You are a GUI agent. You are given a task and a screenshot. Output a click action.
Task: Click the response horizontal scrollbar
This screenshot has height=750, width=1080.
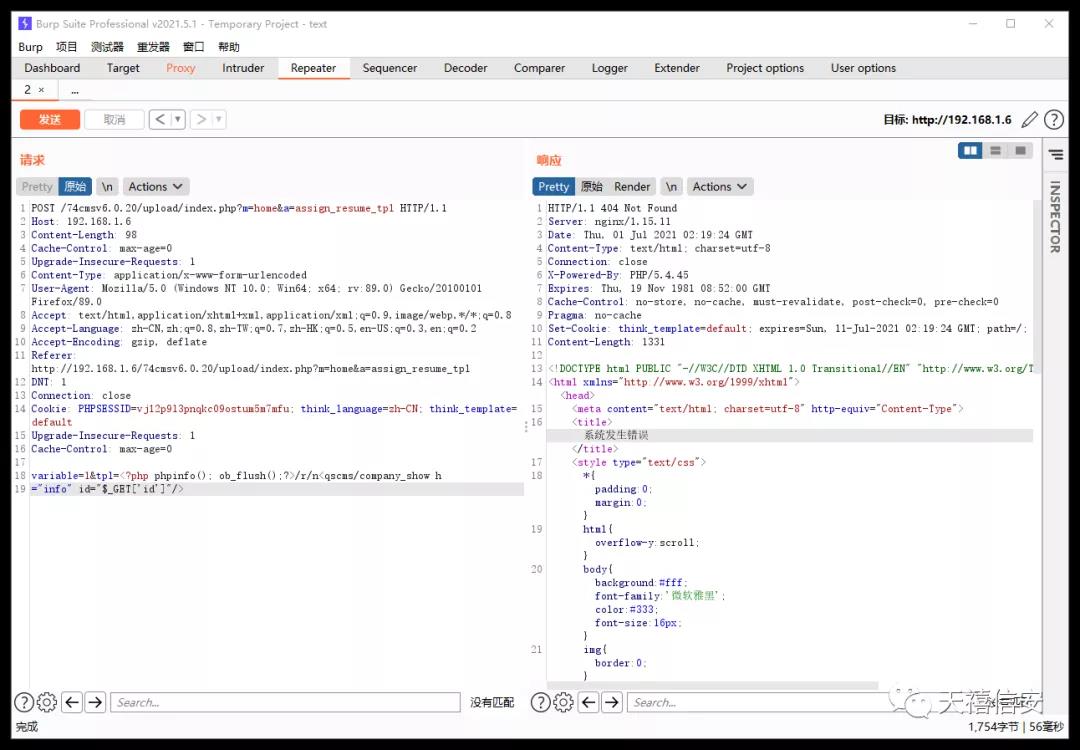(713, 685)
